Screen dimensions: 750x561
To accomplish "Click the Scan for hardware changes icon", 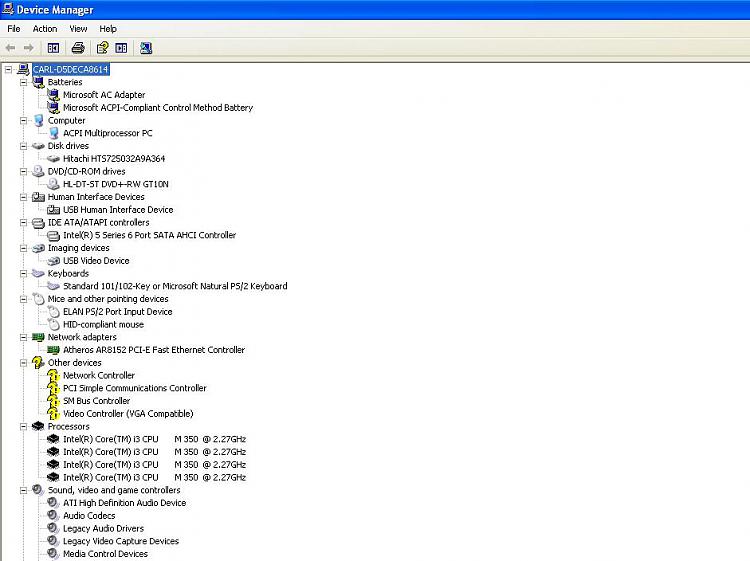I will (x=146, y=48).
